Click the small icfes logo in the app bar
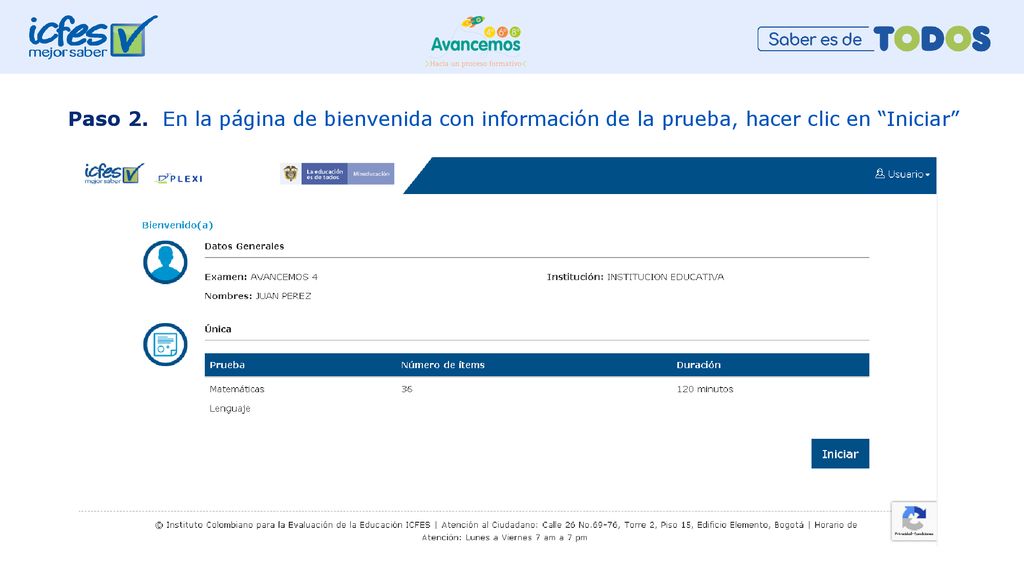This screenshot has height=576, width=1024. (114, 174)
